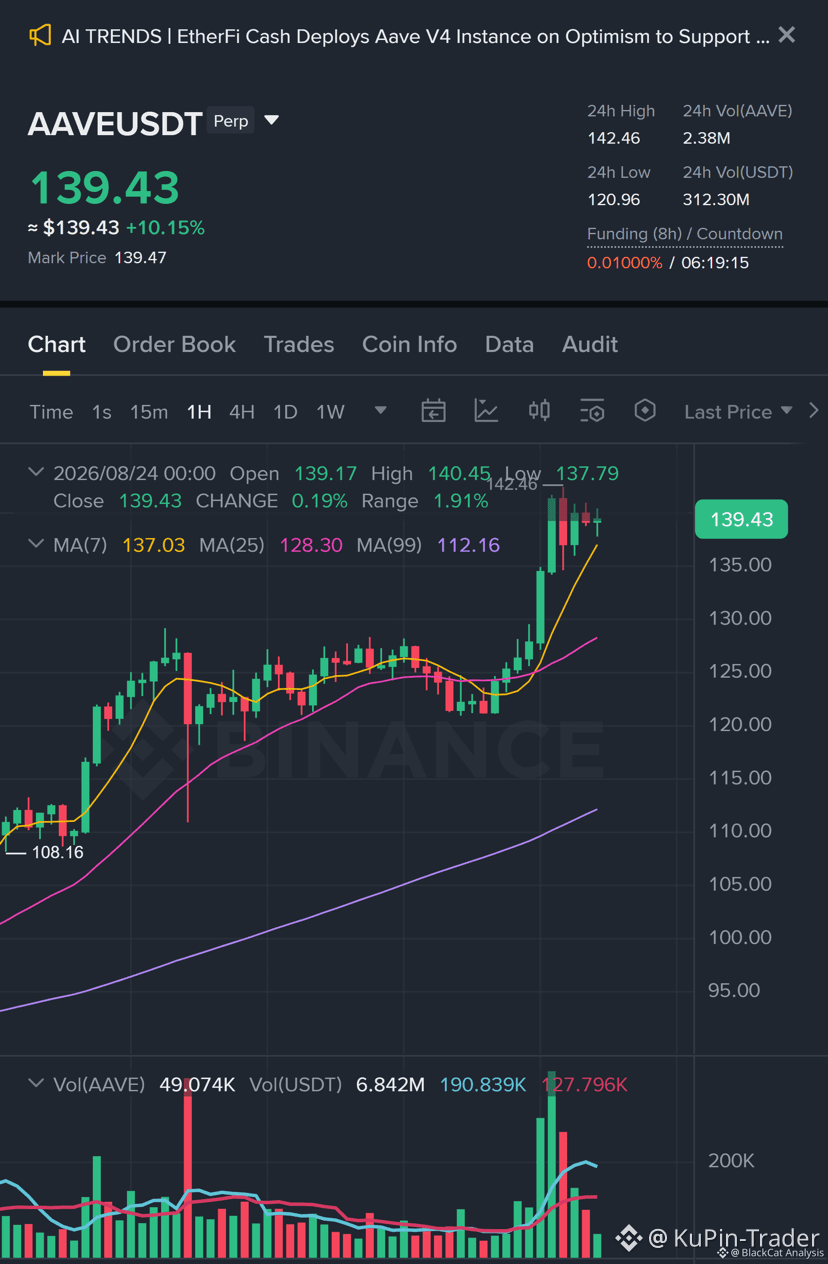Select the 1s interval
This screenshot has height=1264, width=828.
coord(102,412)
